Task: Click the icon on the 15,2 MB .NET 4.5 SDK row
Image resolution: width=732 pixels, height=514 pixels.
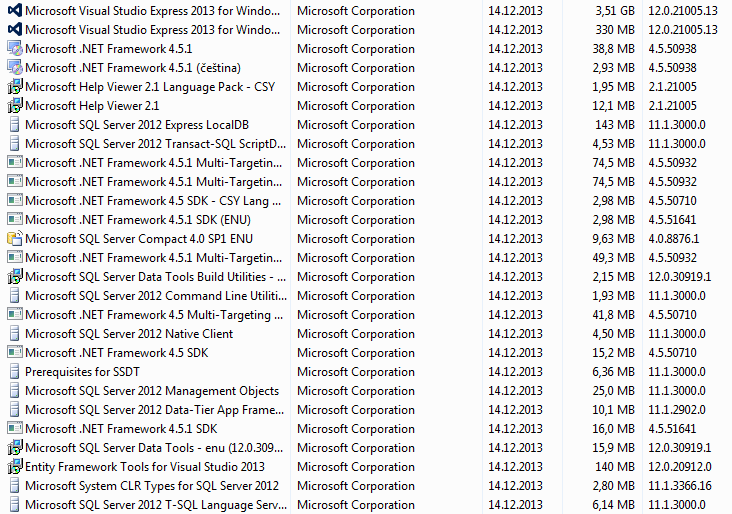Action: (14, 352)
